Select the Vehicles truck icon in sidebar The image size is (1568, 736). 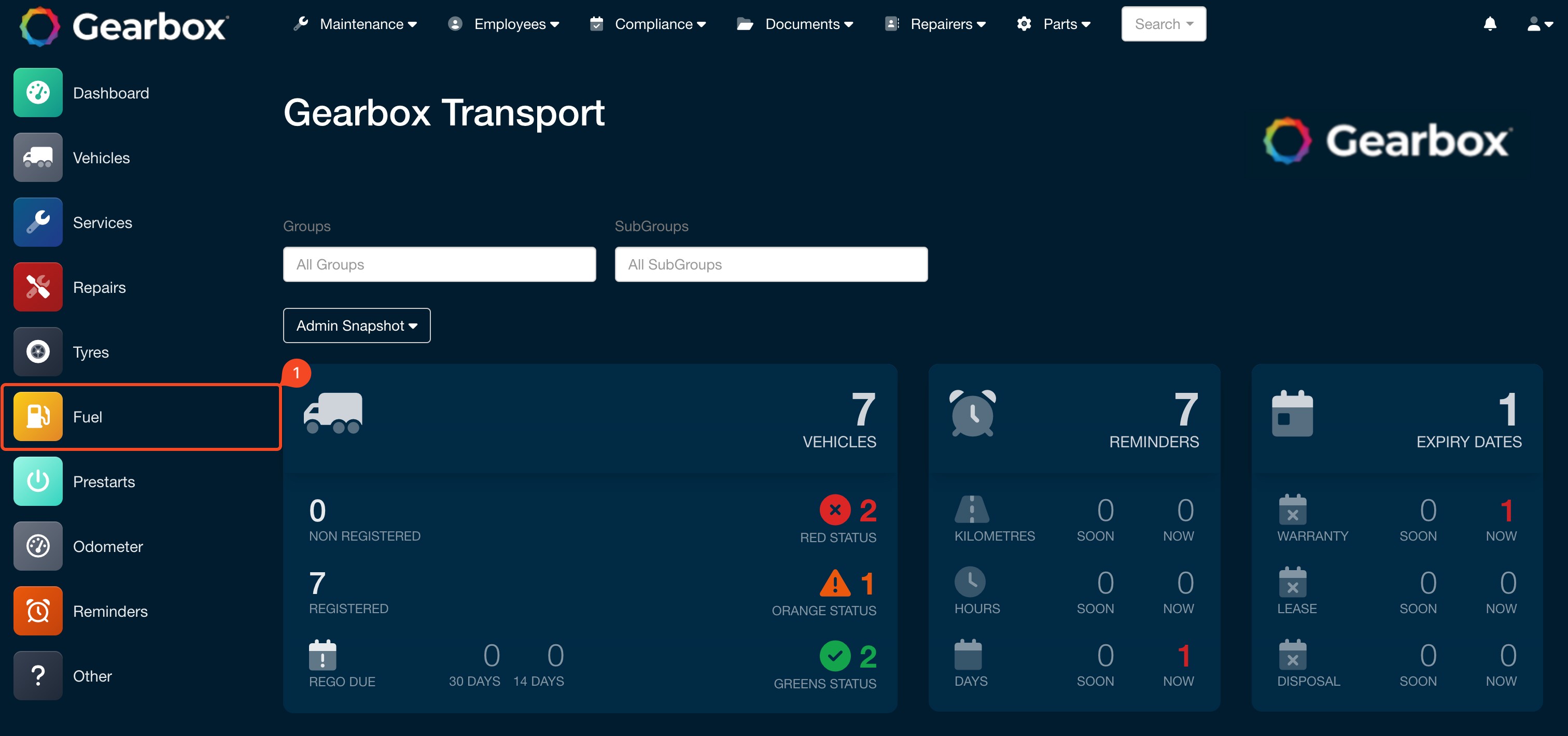tap(38, 157)
